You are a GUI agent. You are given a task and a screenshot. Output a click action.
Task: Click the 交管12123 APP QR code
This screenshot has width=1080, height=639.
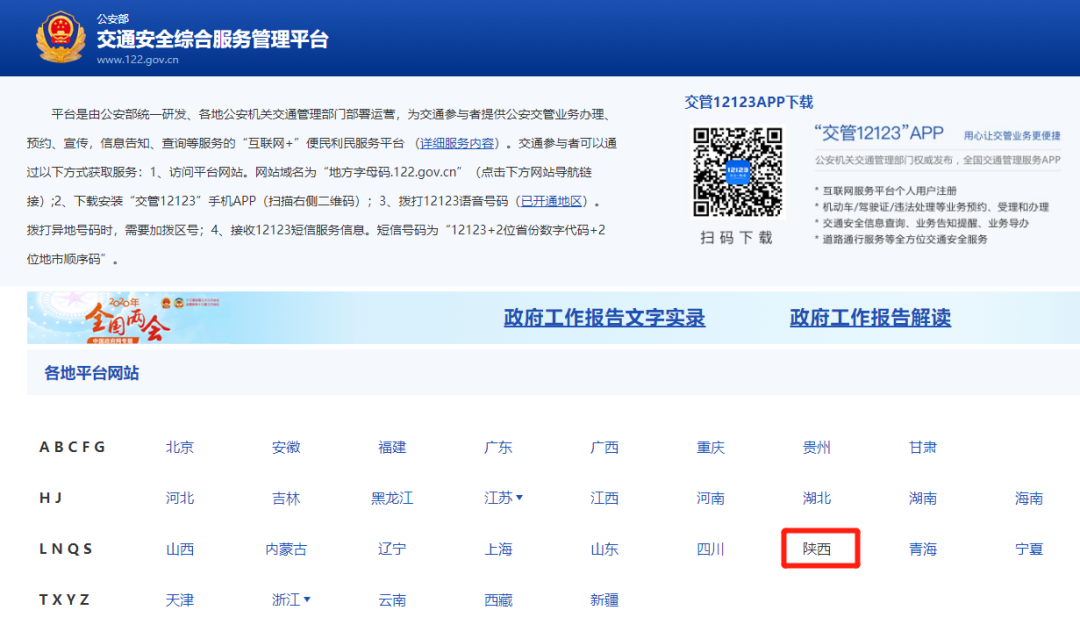coord(738,171)
